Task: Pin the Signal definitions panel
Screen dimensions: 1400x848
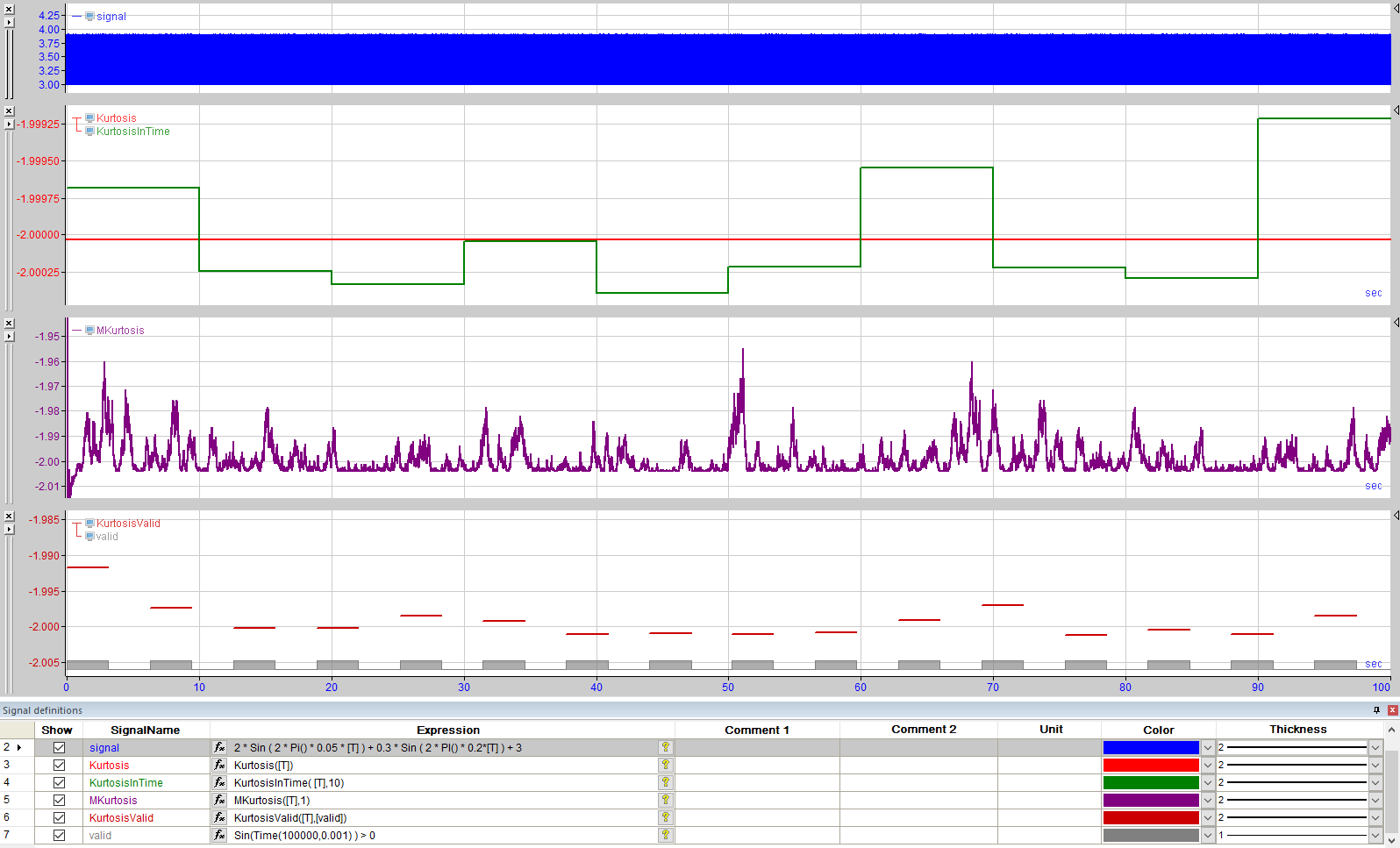Action: (x=1376, y=710)
